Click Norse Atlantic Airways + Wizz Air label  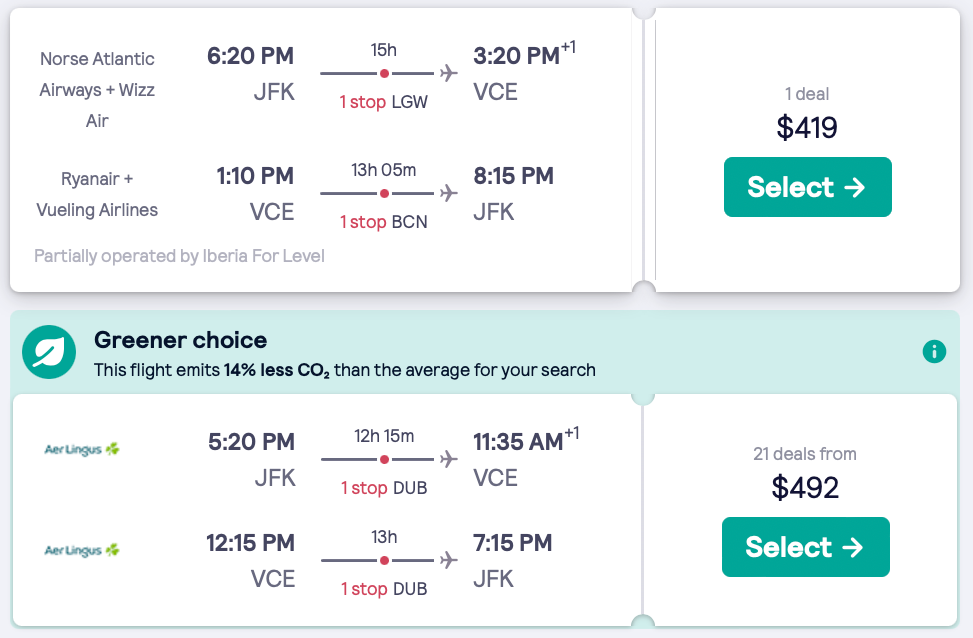(x=97, y=90)
